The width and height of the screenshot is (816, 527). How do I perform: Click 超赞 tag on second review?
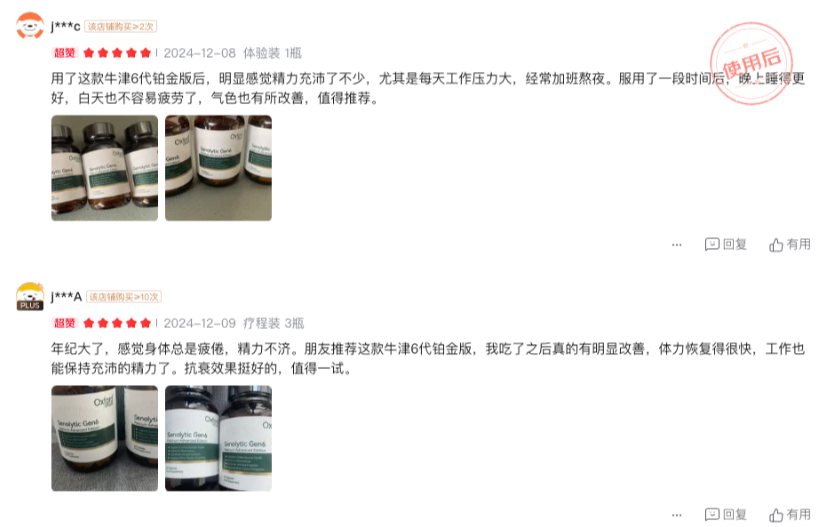click(x=65, y=323)
